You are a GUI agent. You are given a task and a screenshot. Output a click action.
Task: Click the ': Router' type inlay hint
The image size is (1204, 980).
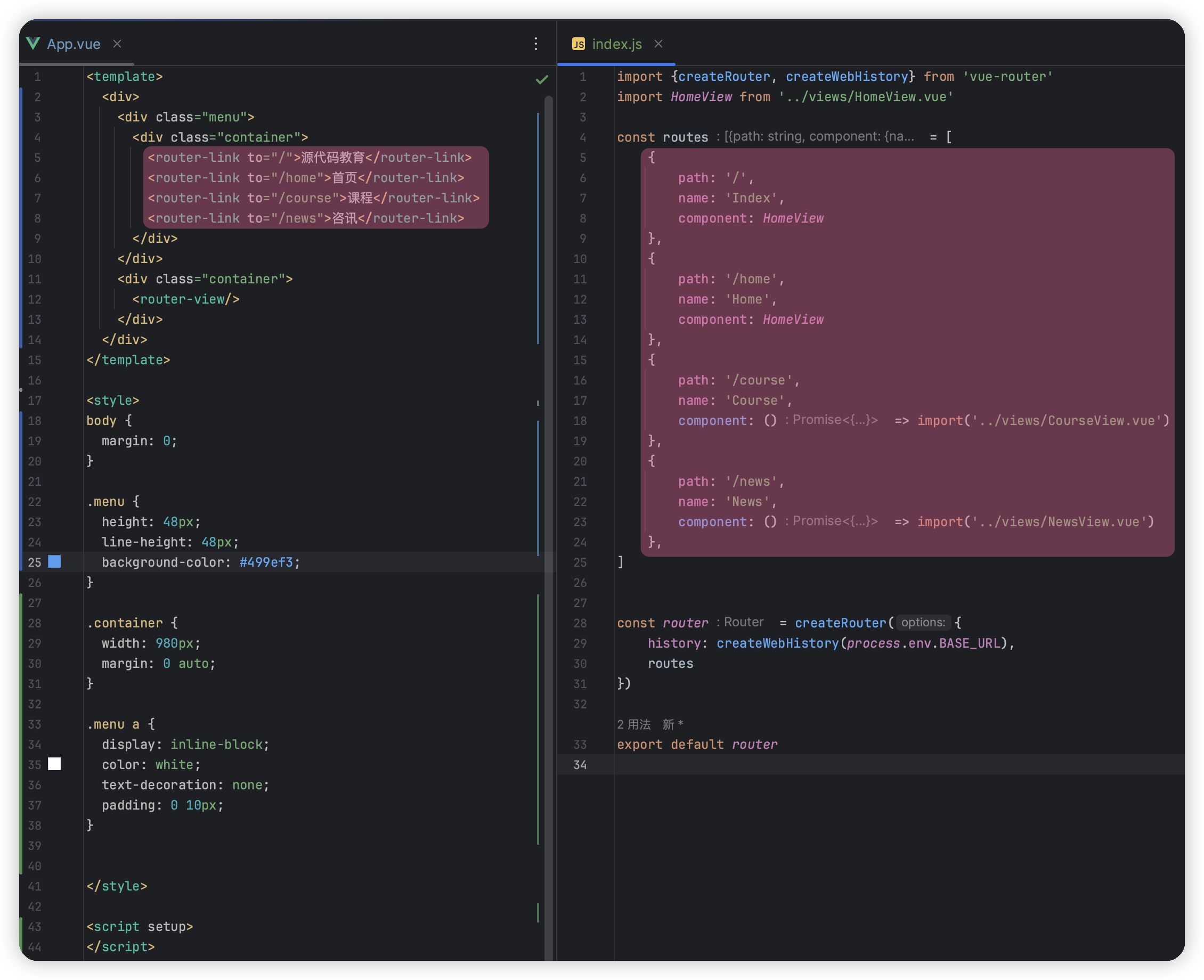point(741,622)
